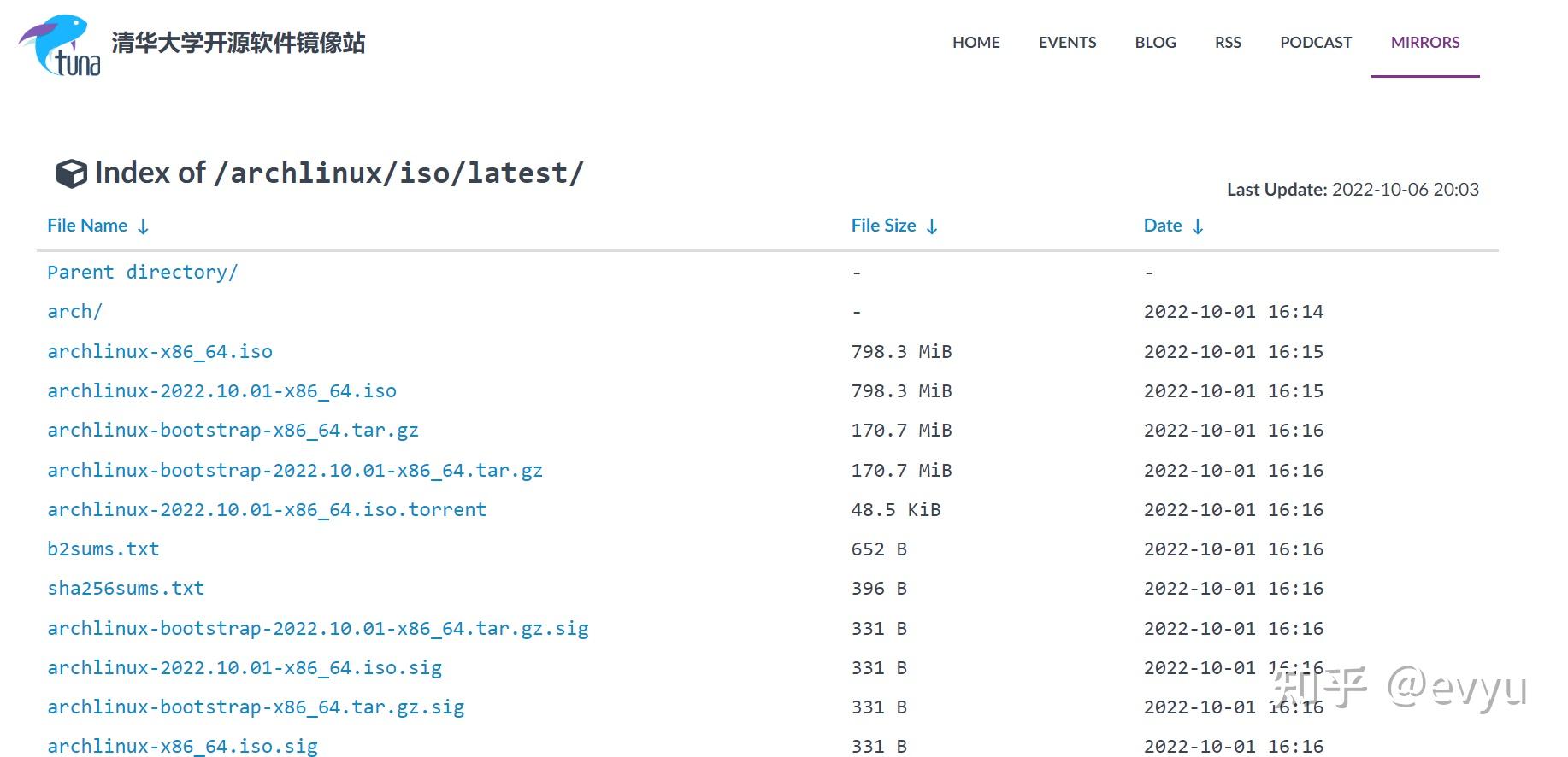Sort by Date arrow

pos(1198,226)
